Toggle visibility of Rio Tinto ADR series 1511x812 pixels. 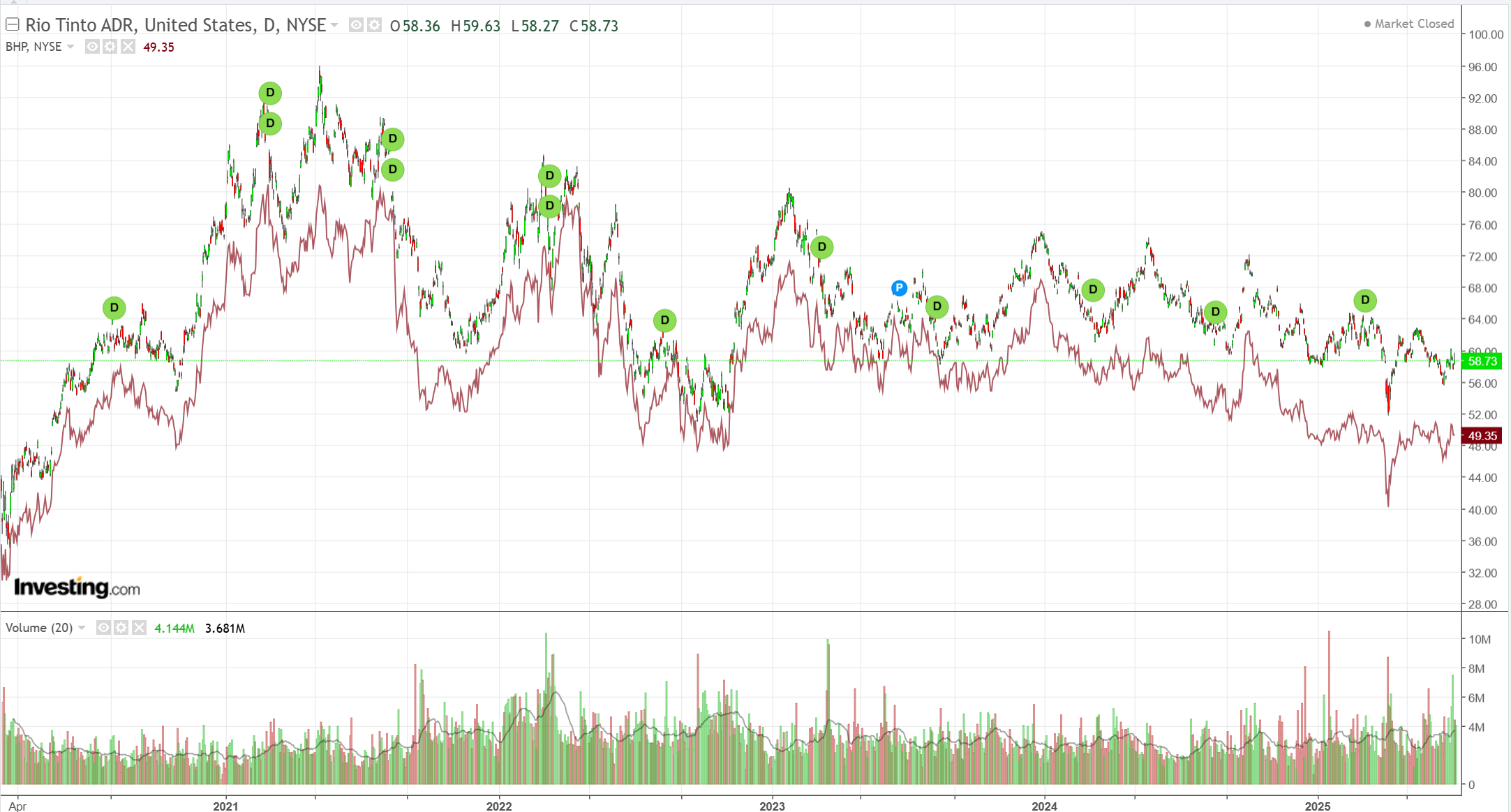pyautogui.click(x=356, y=26)
